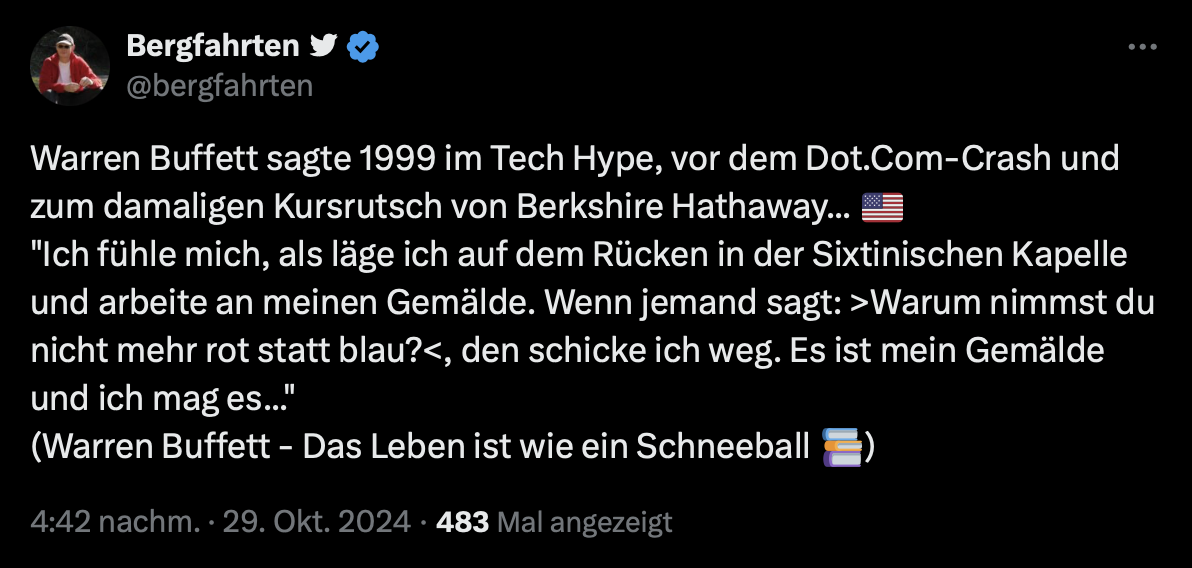This screenshot has width=1192, height=568.
Task: Open the Bergfahrten display name link
Action: pyautogui.click(x=213, y=46)
